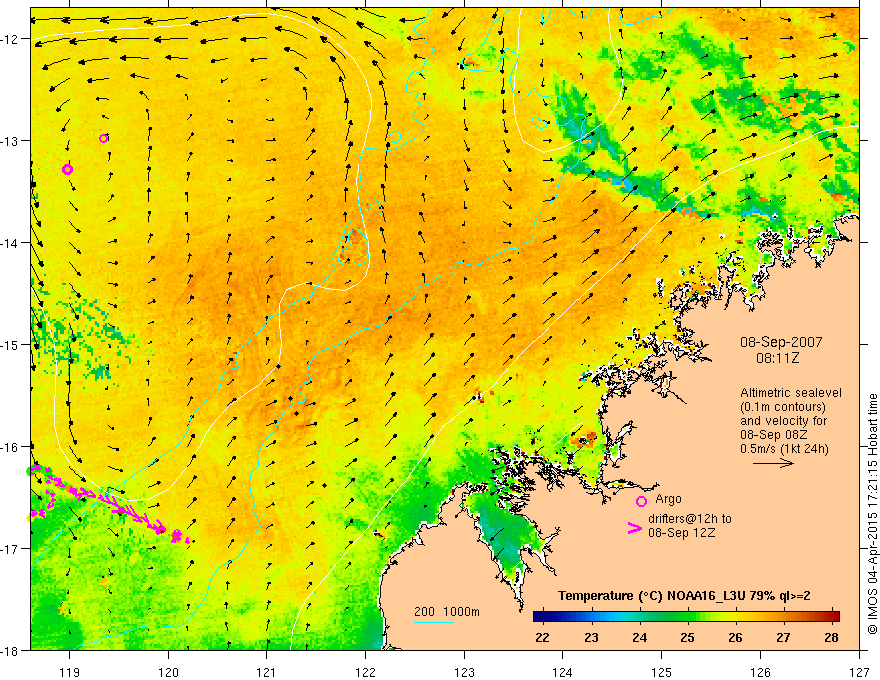The image size is (880, 680).
Task: Click the Temperature (°C) NOAA16_L3U title
Action: coord(684,596)
